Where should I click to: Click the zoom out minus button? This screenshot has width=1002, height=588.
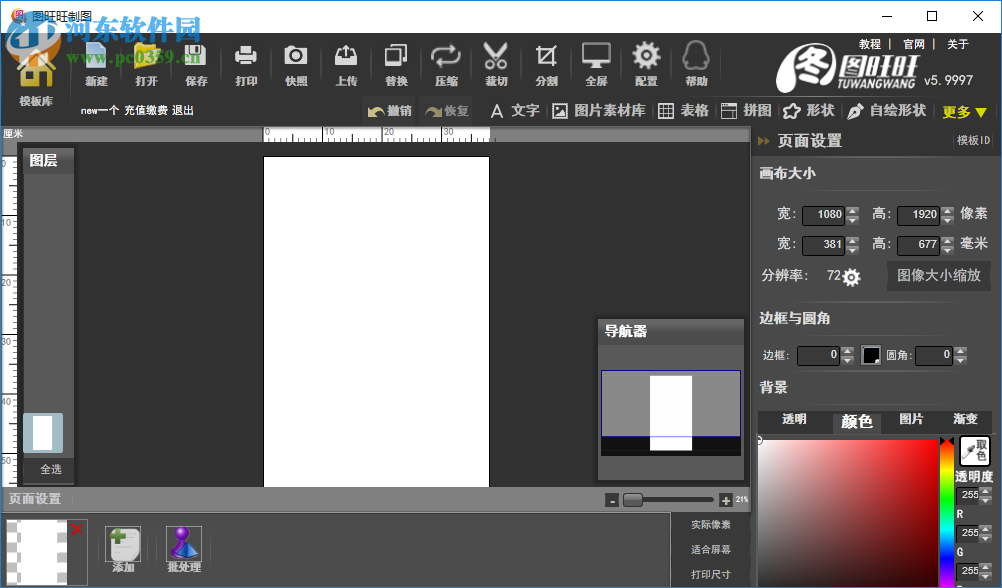point(612,500)
